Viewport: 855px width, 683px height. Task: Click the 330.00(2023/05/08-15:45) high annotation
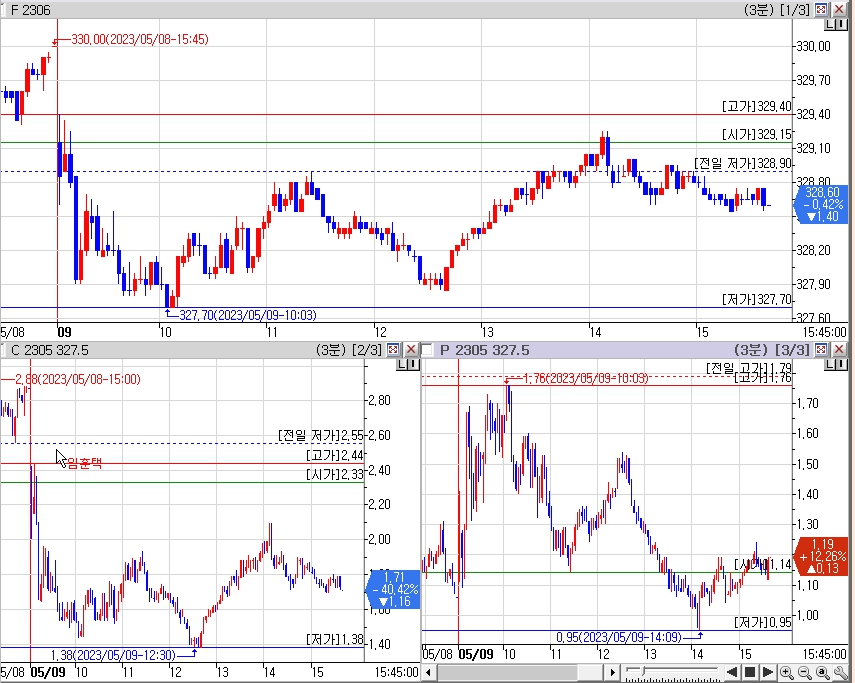[x=140, y=39]
